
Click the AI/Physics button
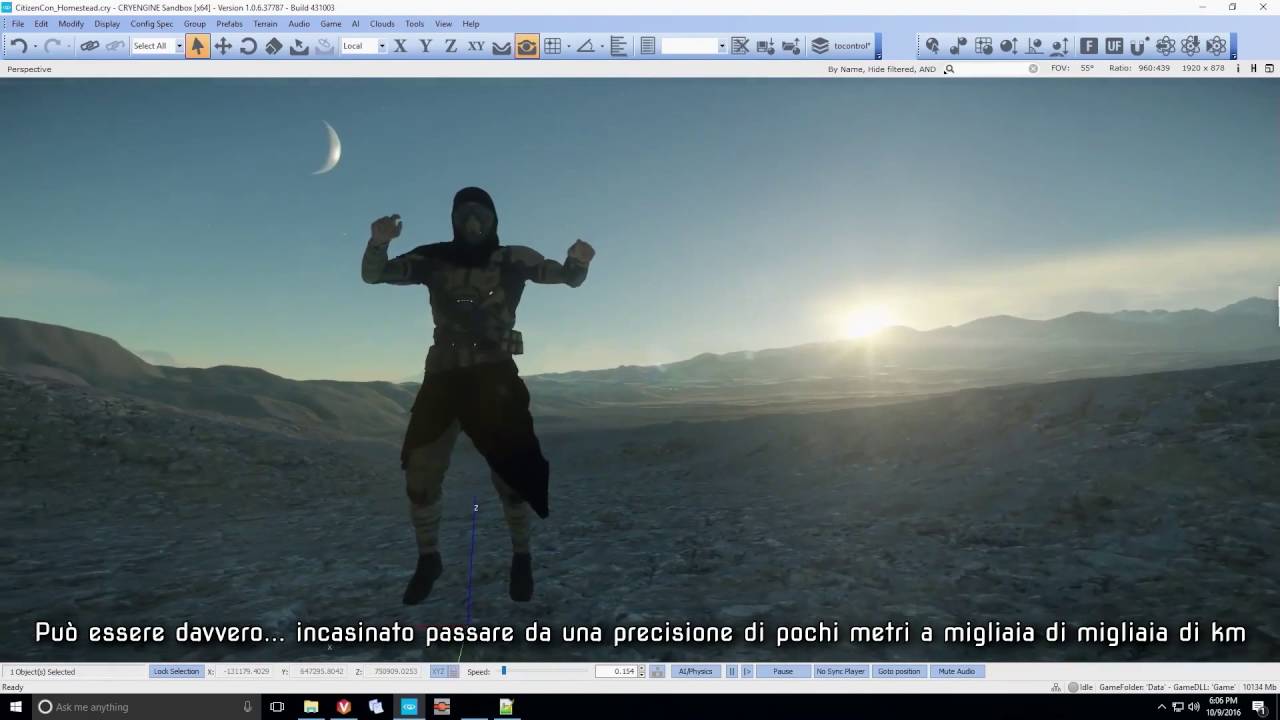click(x=695, y=671)
